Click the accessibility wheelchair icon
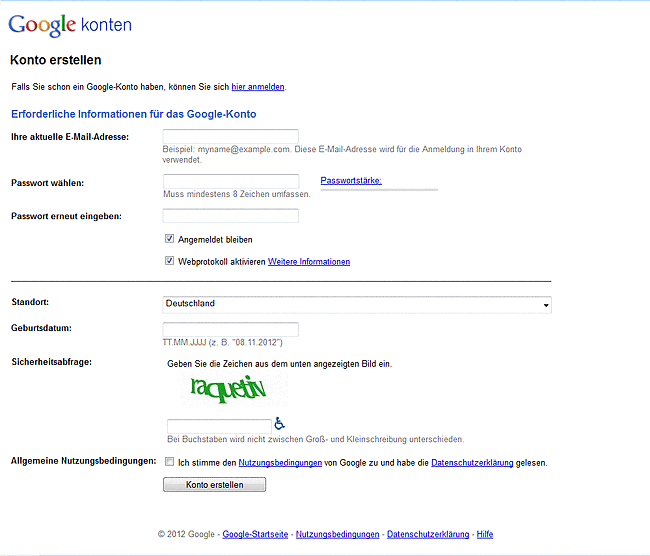 tap(279, 424)
